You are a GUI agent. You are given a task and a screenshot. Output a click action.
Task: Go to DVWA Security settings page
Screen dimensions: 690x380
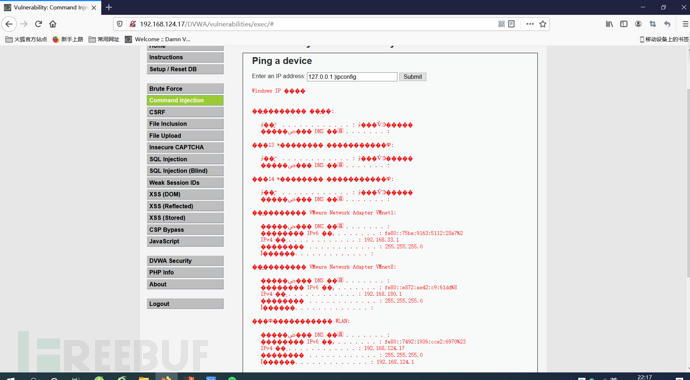coord(185,261)
